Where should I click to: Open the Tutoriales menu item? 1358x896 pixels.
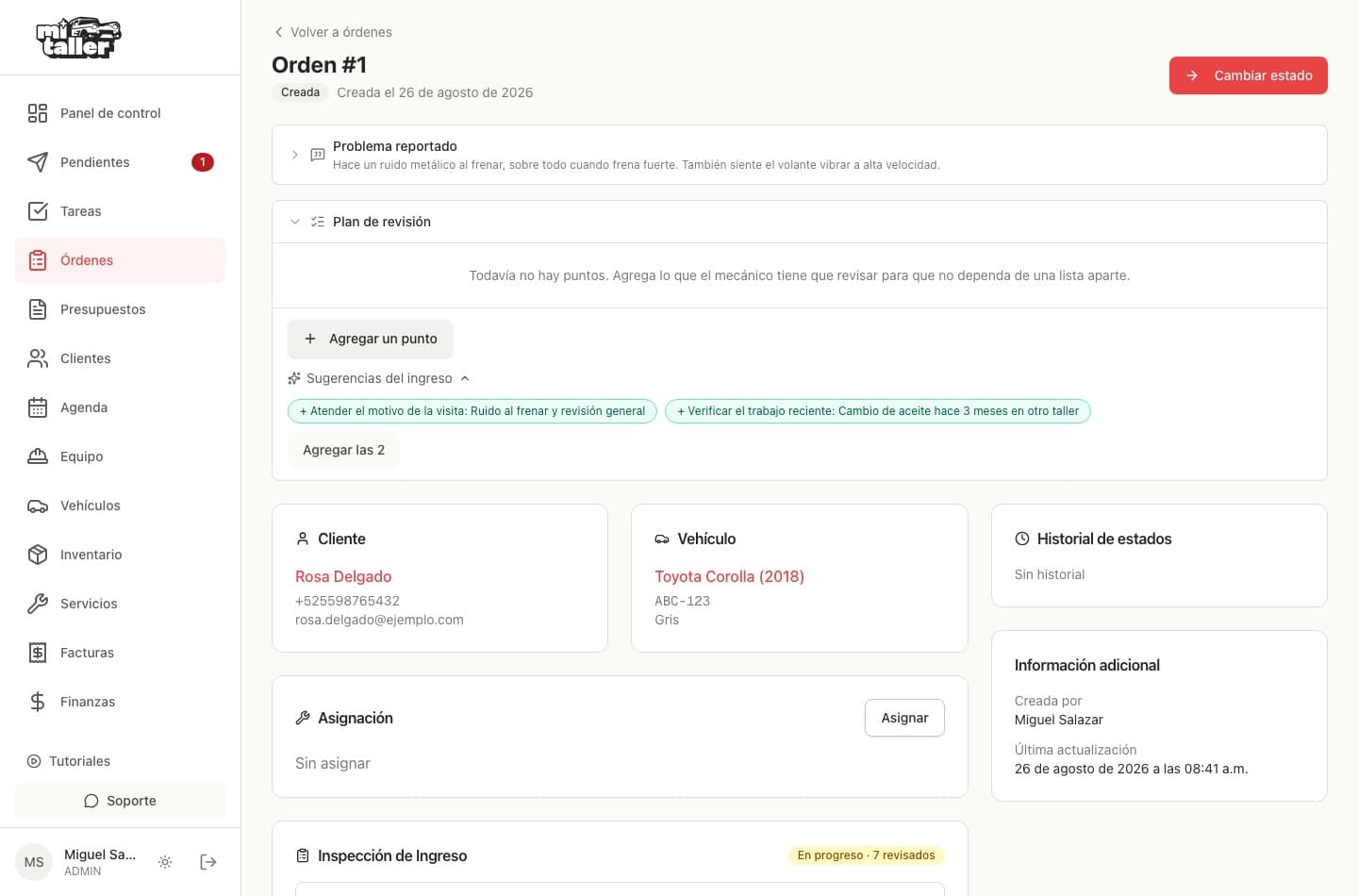point(69,761)
